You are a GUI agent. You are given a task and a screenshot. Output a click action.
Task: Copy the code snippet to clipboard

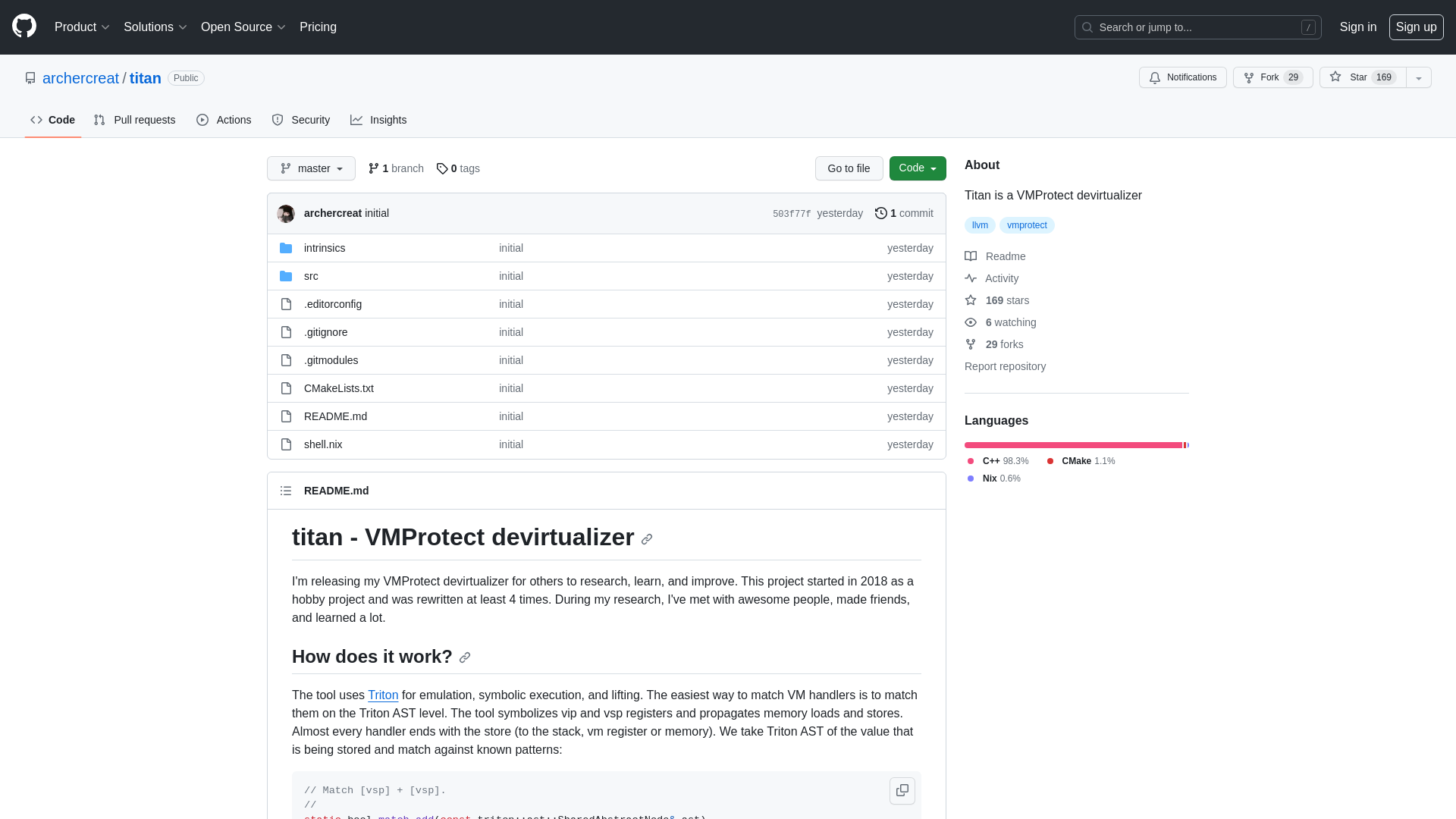pyautogui.click(x=902, y=790)
